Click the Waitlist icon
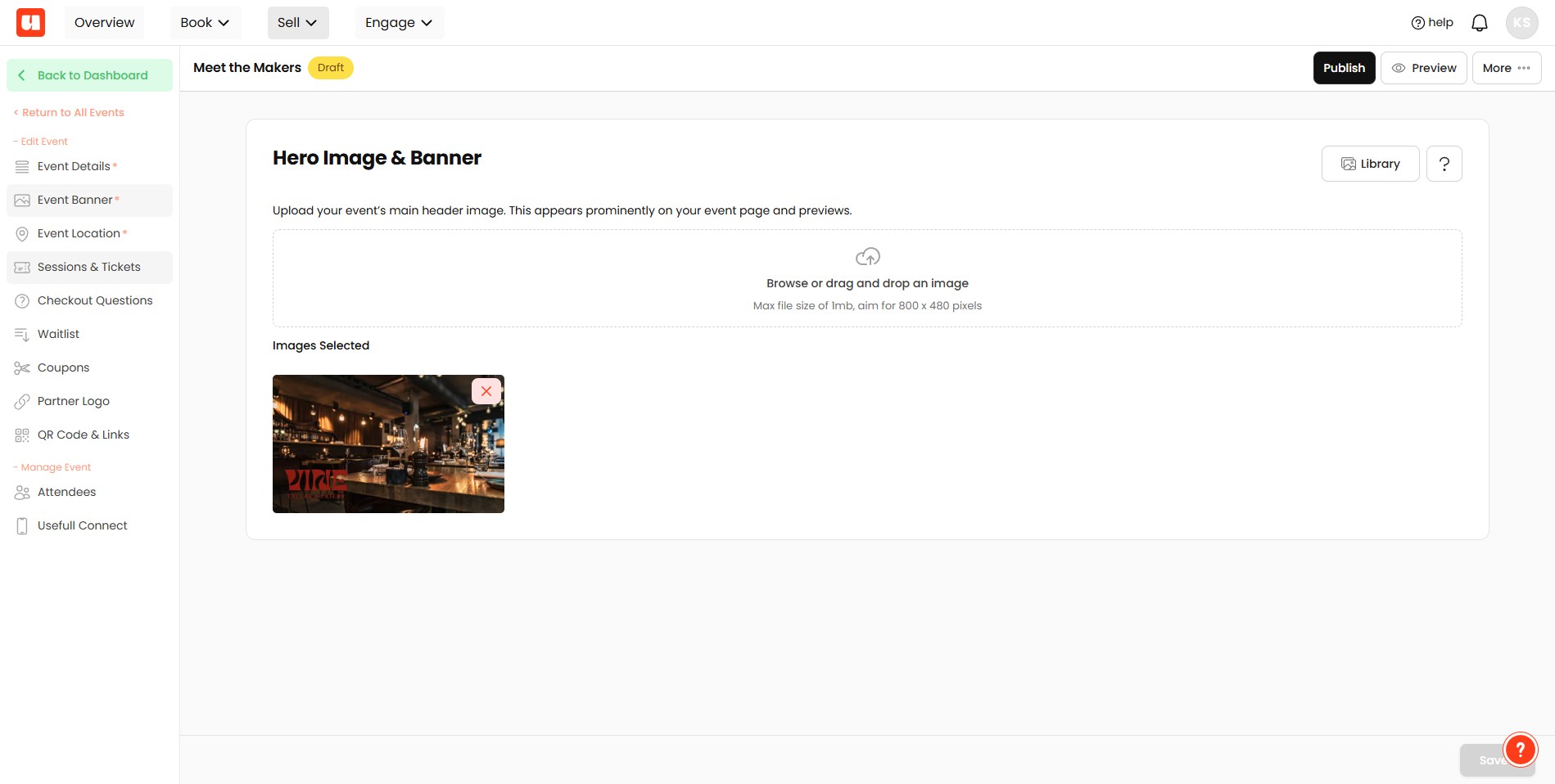The image size is (1555, 784). (x=22, y=335)
